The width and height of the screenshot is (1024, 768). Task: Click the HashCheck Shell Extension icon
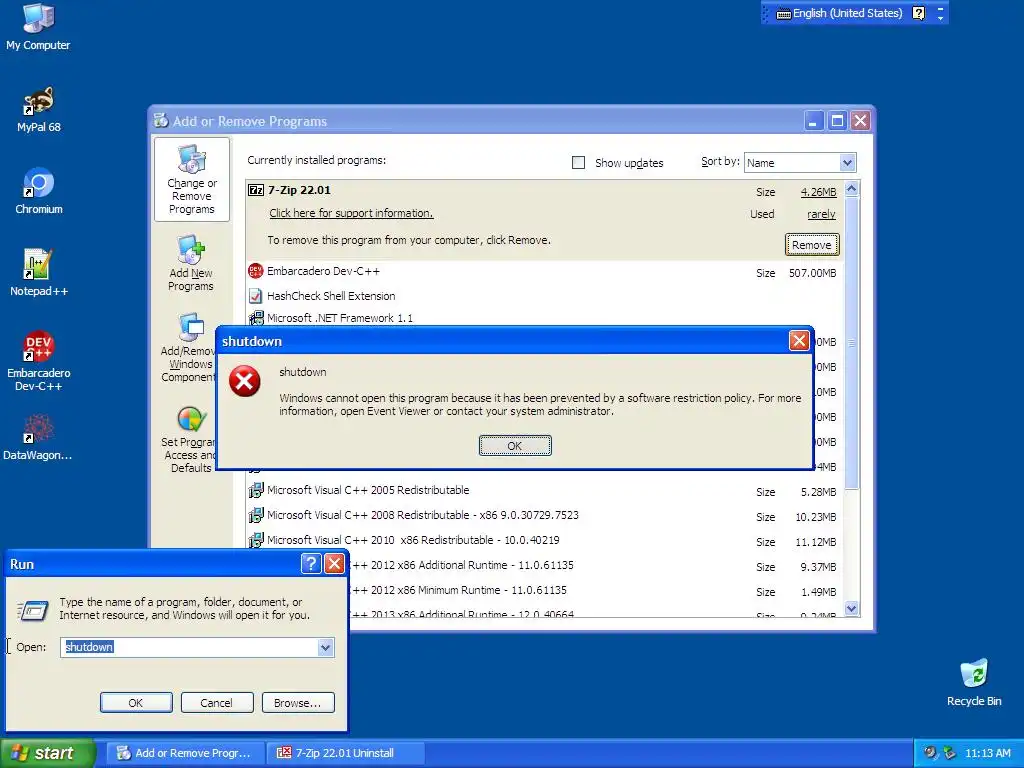(x=256, y=296)
